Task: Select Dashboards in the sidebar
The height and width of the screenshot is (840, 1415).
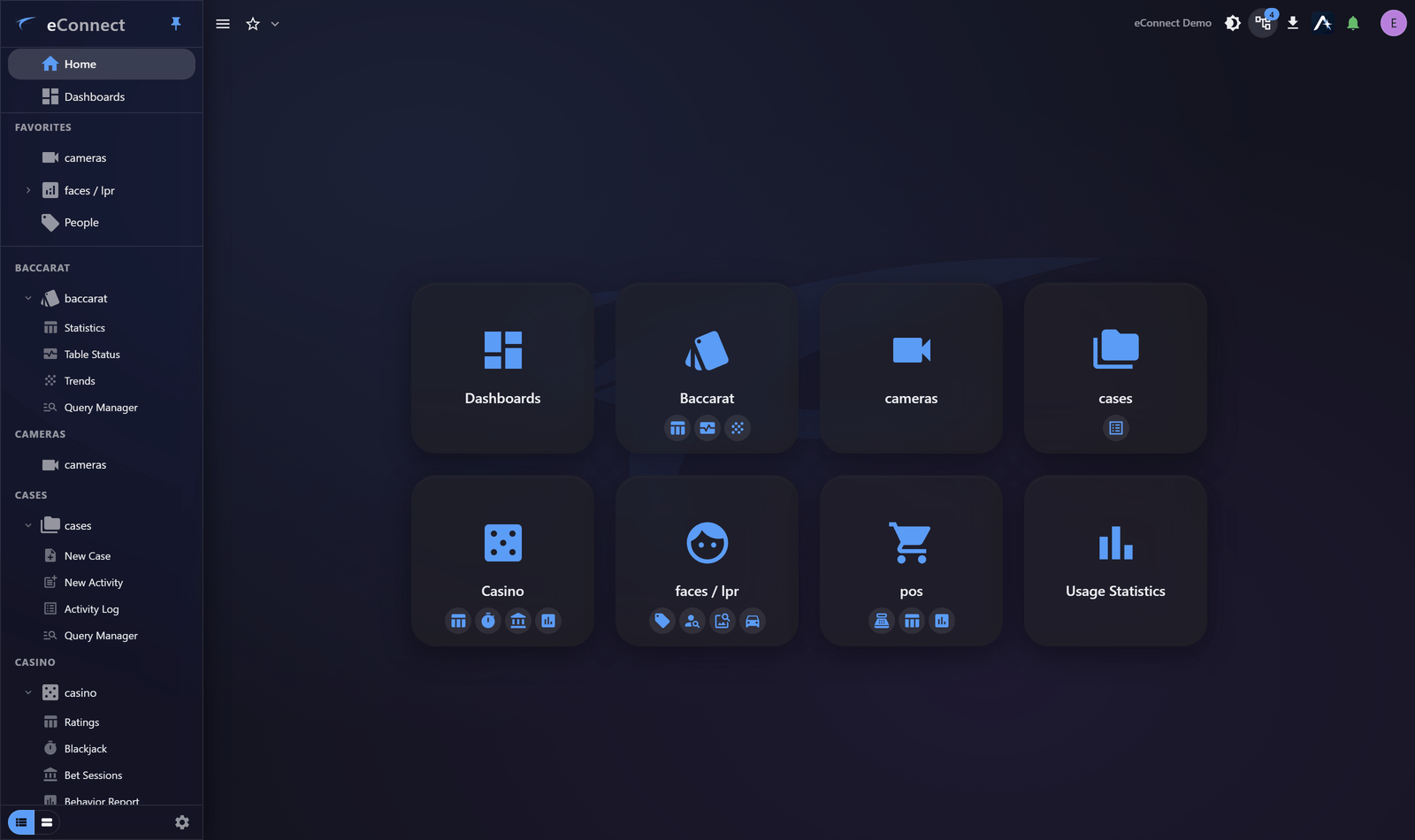Action: (x=102, y=96)
